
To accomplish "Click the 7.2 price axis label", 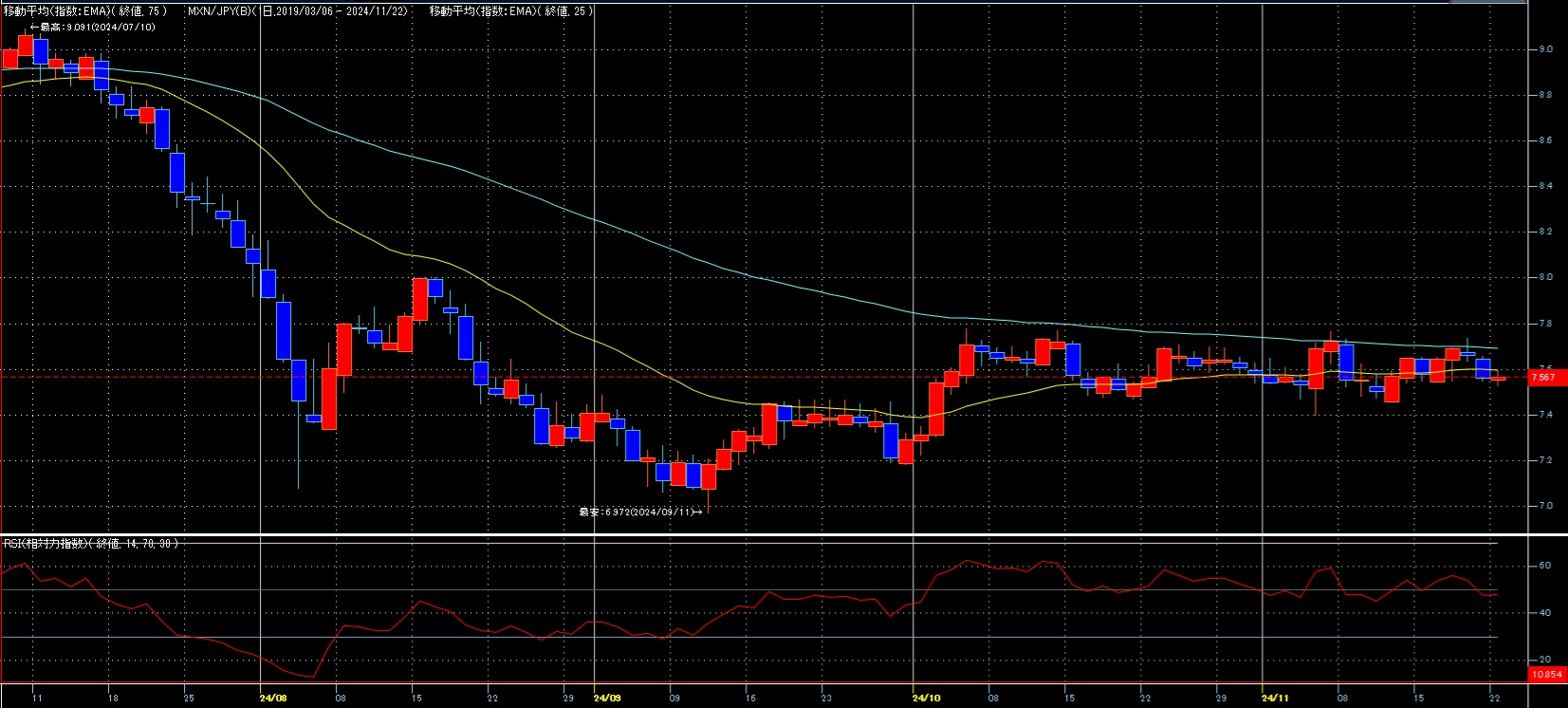I will click(1546, 460).
